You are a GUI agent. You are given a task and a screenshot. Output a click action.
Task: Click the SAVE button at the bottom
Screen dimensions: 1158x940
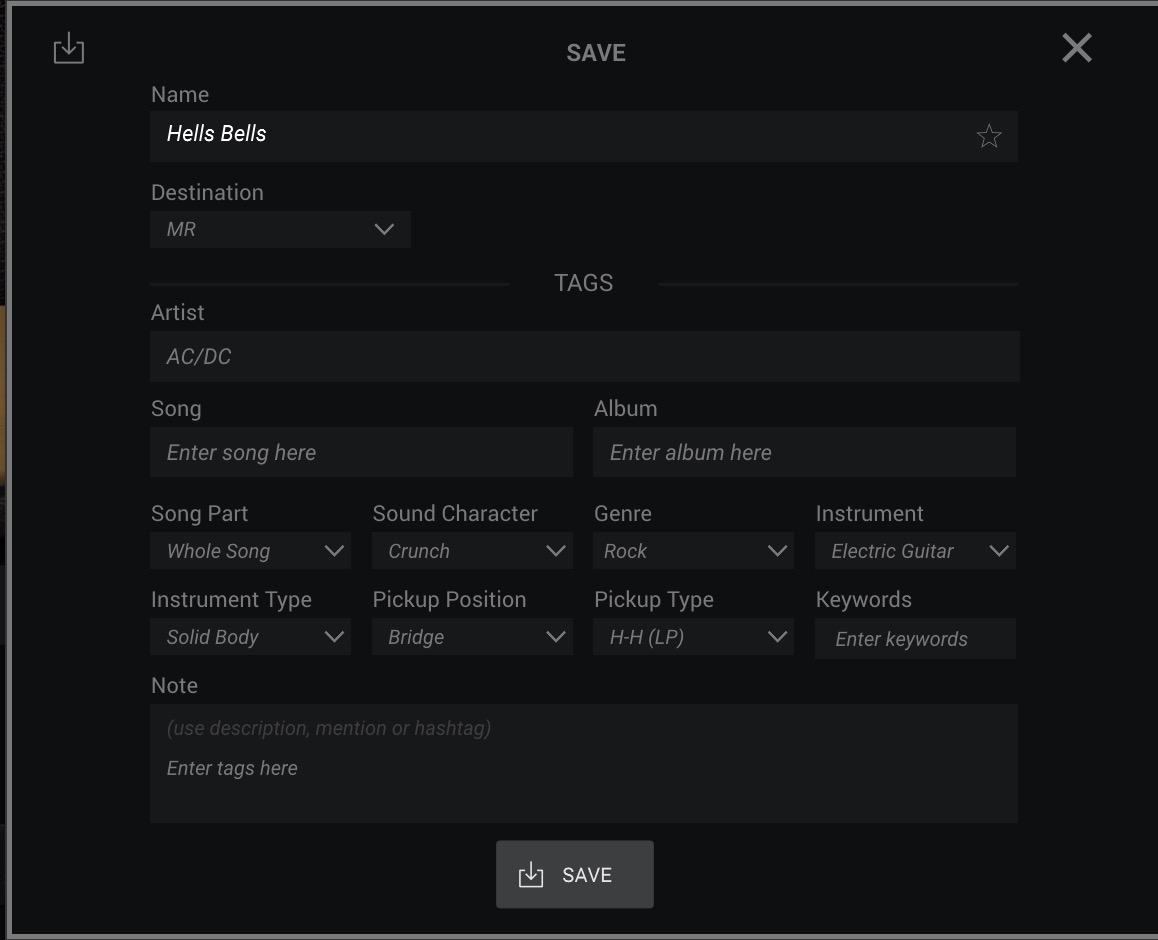coord(575,874)
